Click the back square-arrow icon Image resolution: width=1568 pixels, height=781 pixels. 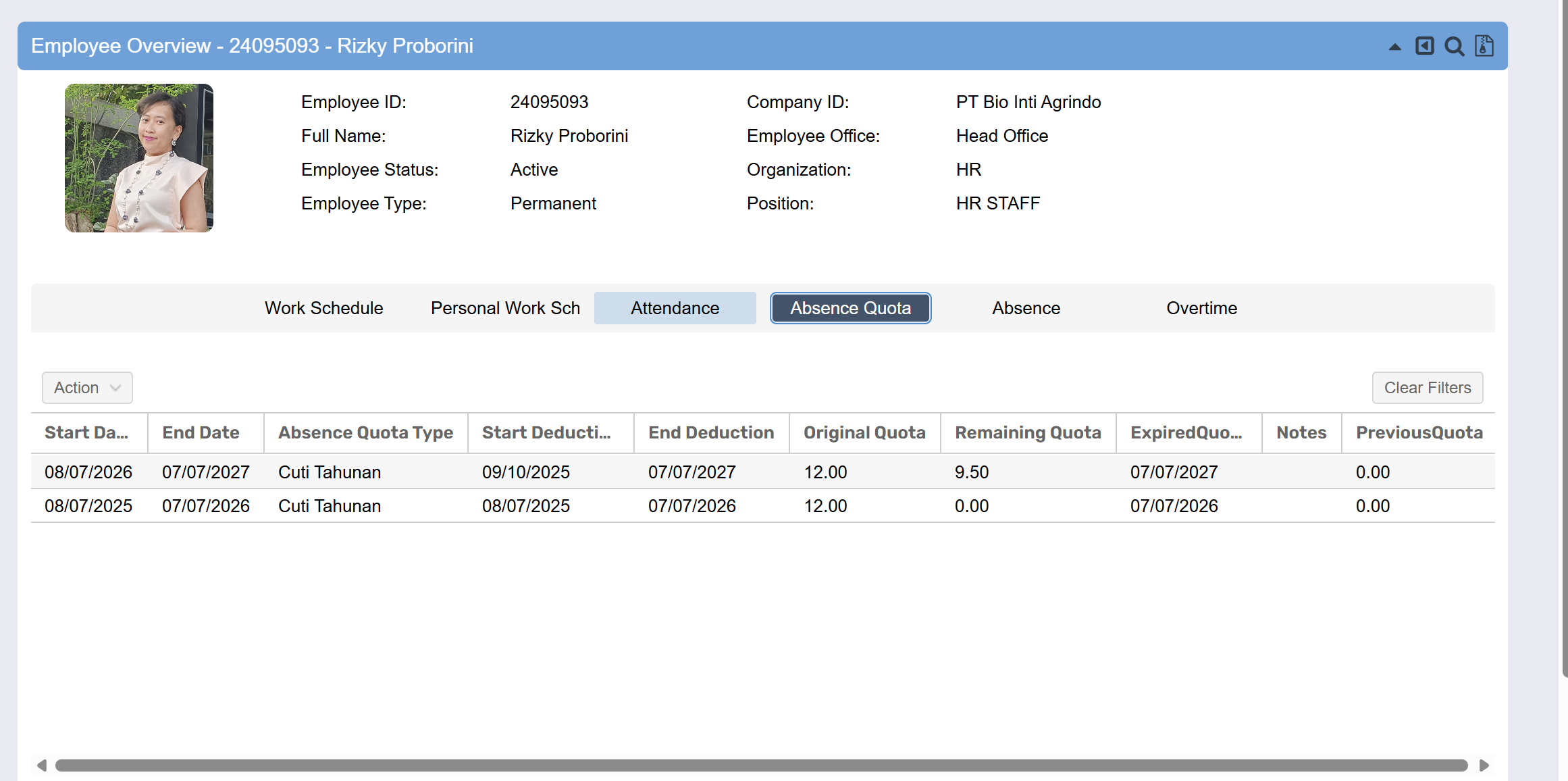1424,46
